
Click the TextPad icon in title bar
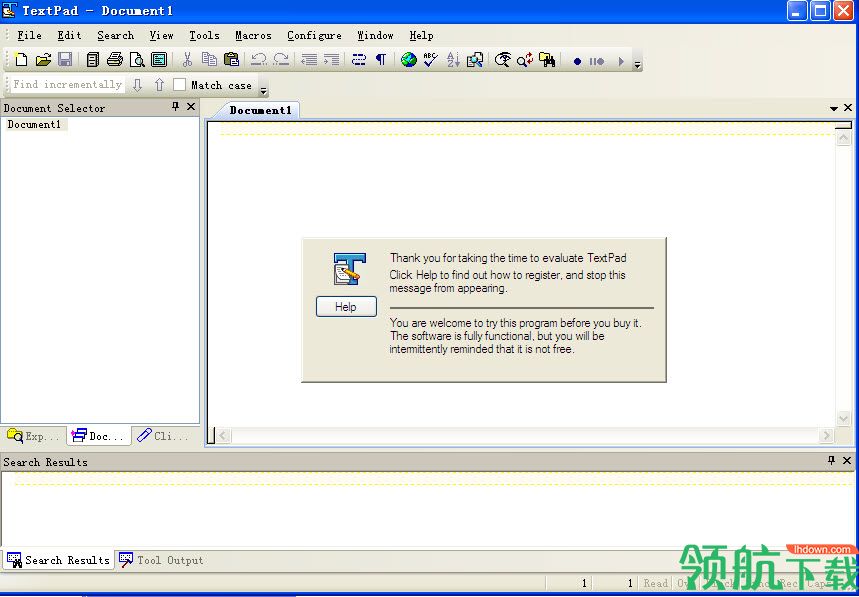pos(10,10)
